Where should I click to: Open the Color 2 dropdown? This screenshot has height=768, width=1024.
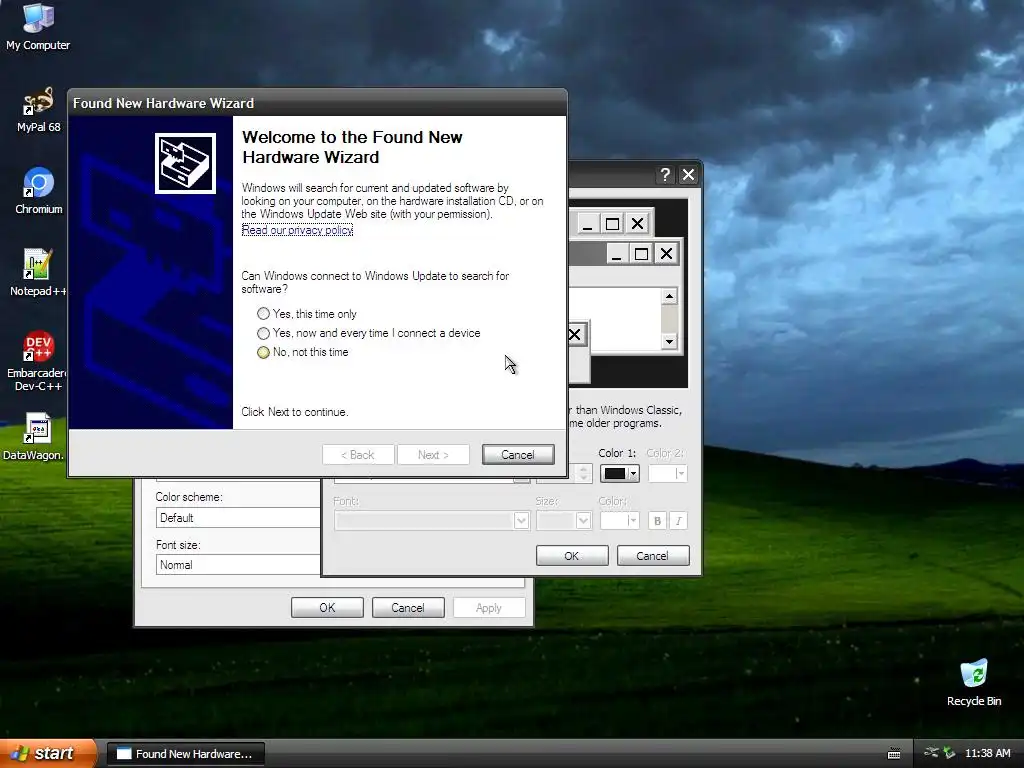(667, 473)
